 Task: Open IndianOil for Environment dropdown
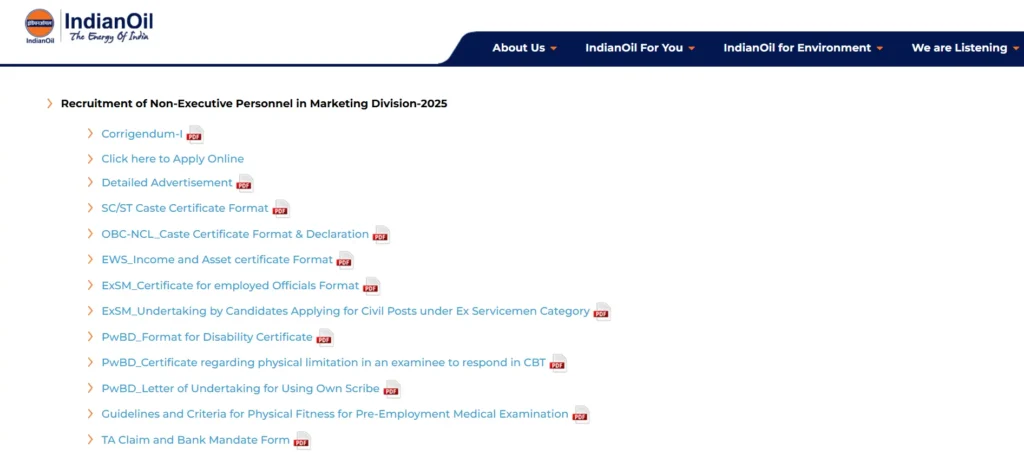[x=803, y=48]
